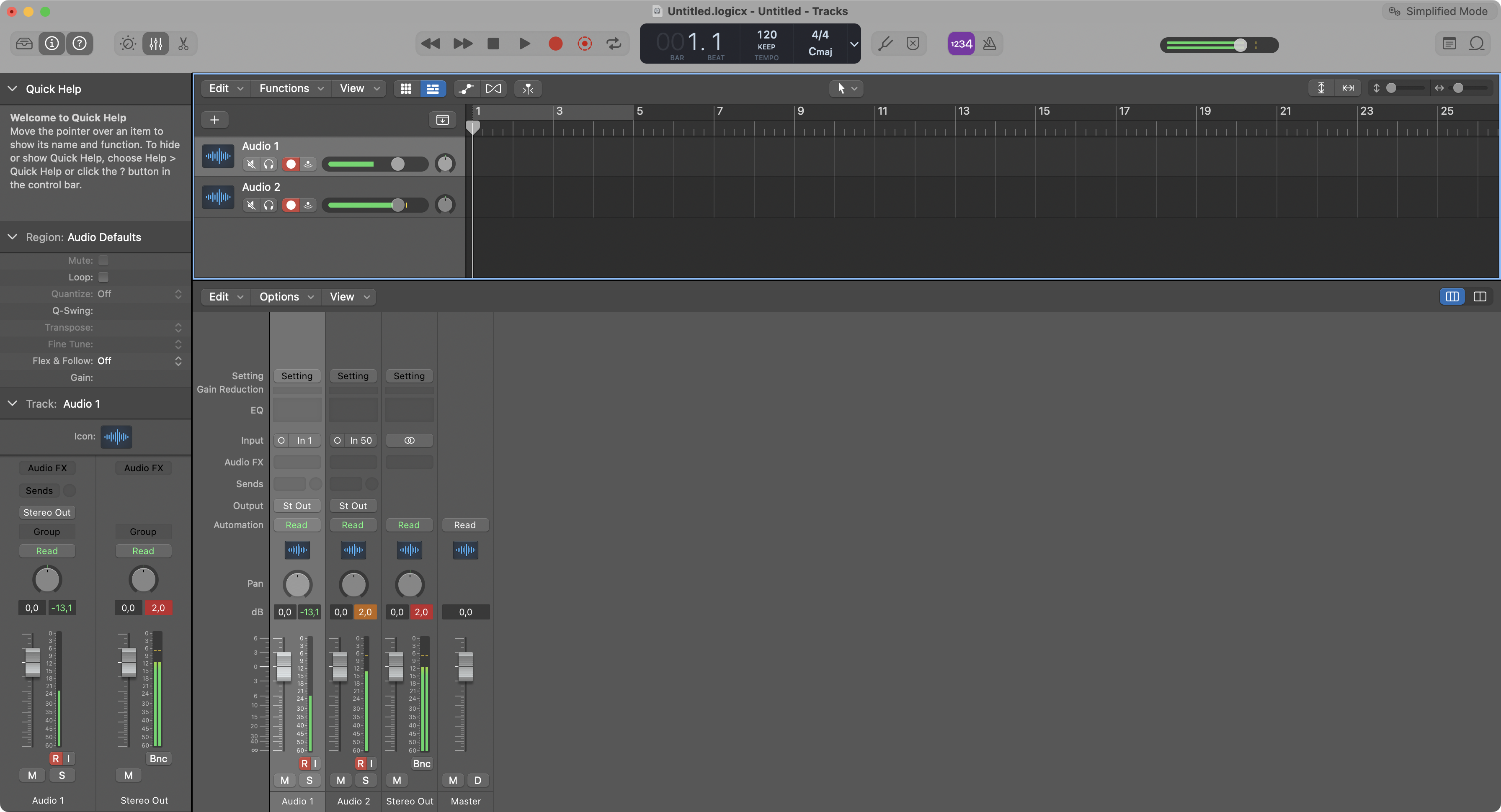
Task: Click the Show Automation icon
Action: 466,89
